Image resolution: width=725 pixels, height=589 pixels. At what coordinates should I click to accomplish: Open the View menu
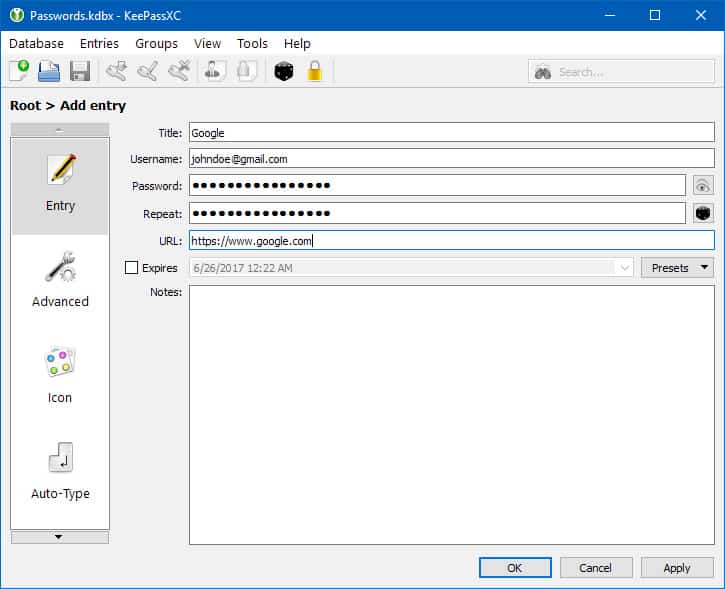(207, 43)
